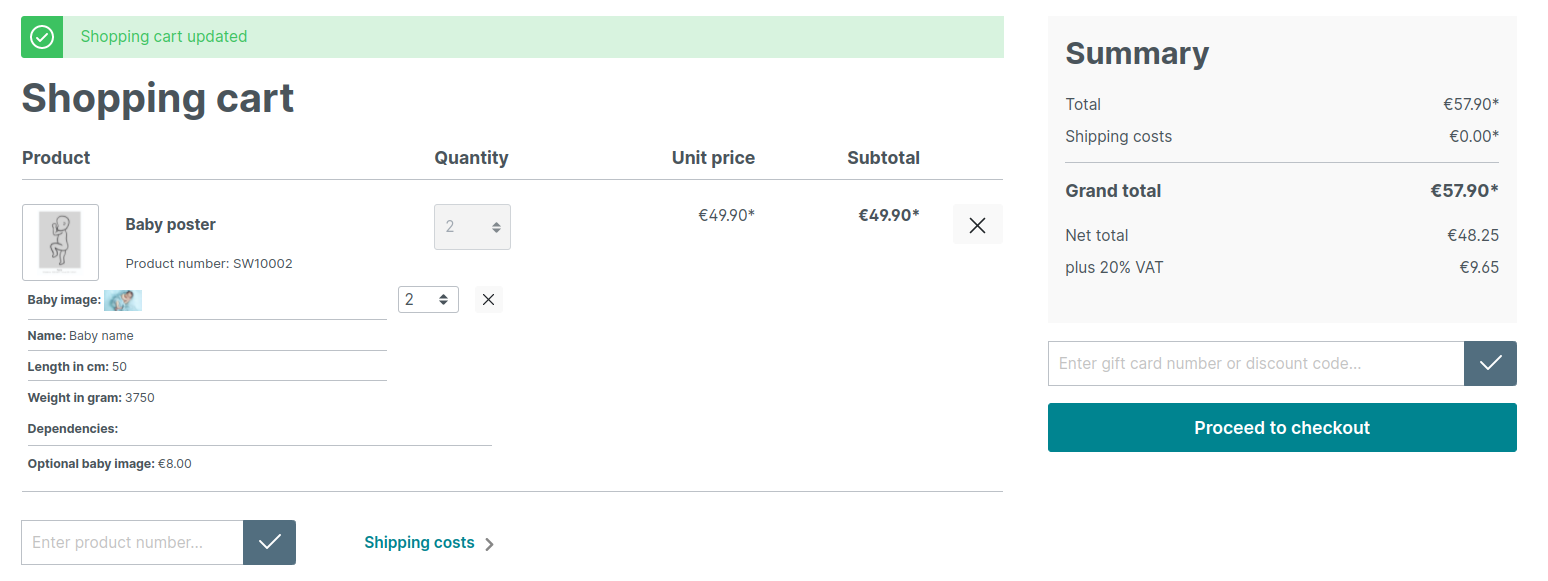Open the Baby poster product thumbnail
1548x581 pixels.
[x=60, y=242]
